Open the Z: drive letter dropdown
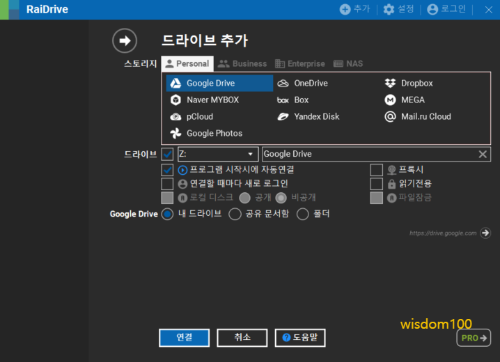Screen dimensions: 500x362 tap(218, 154)
